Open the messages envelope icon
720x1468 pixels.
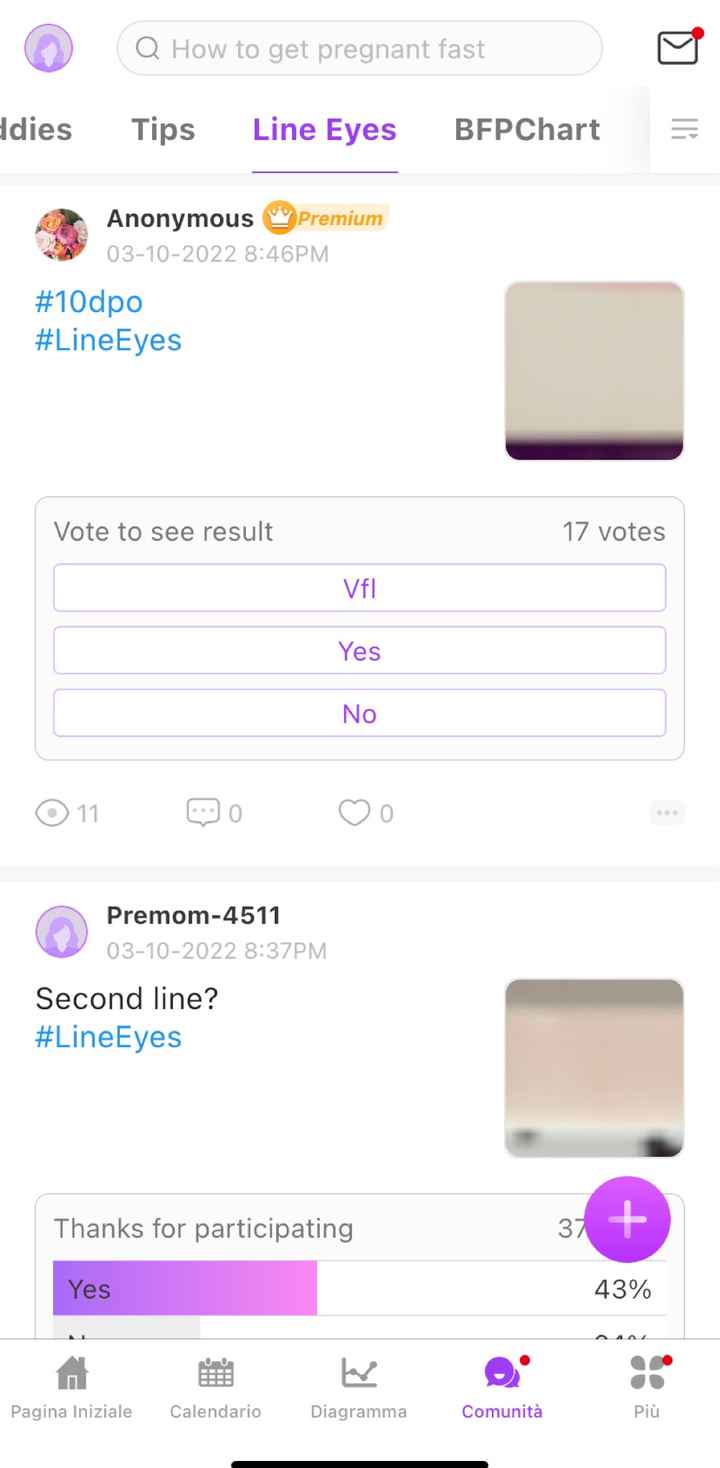point(677,48)
